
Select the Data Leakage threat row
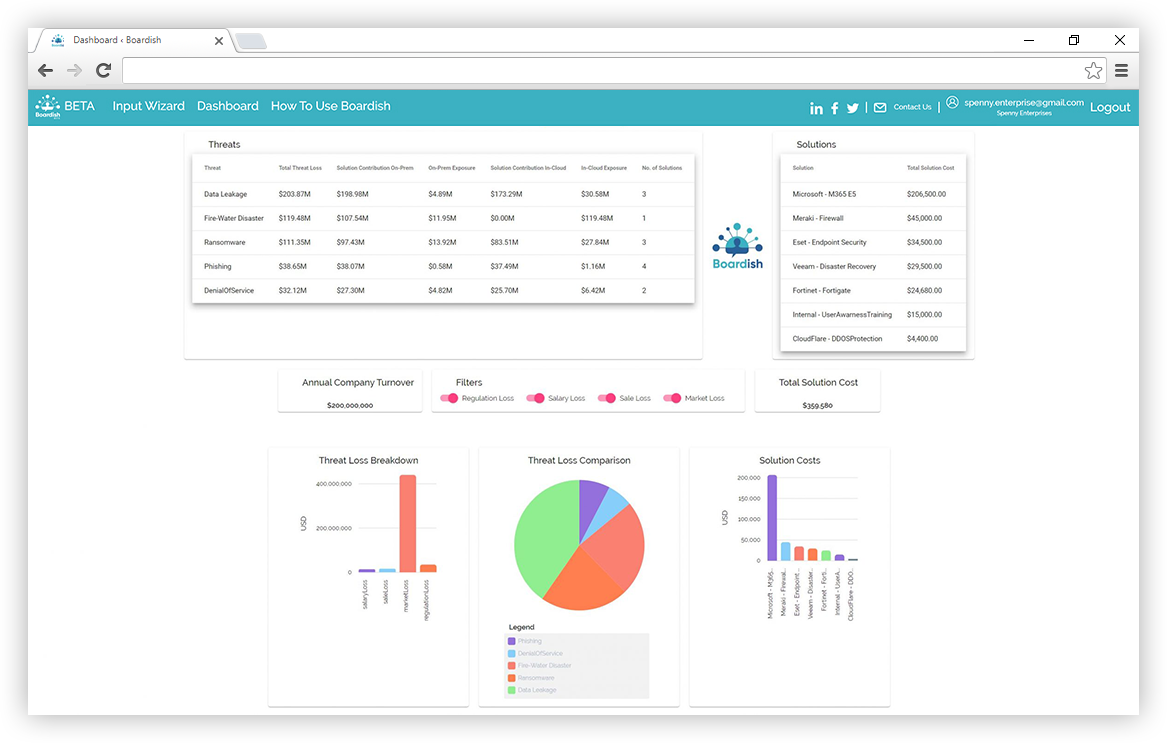coord(443,194)
